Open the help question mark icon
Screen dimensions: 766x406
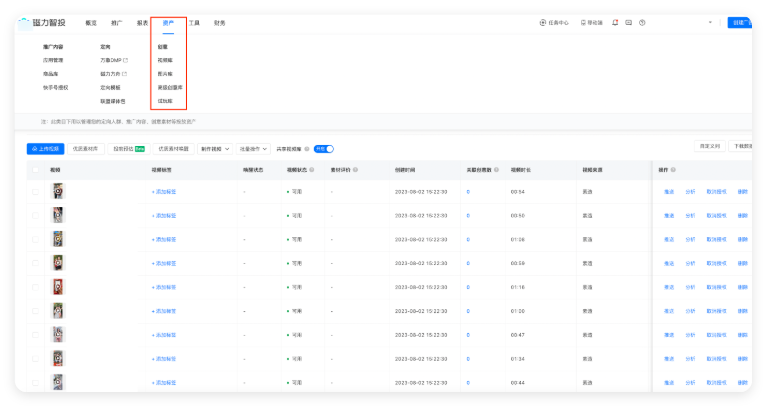coord(641,22)
